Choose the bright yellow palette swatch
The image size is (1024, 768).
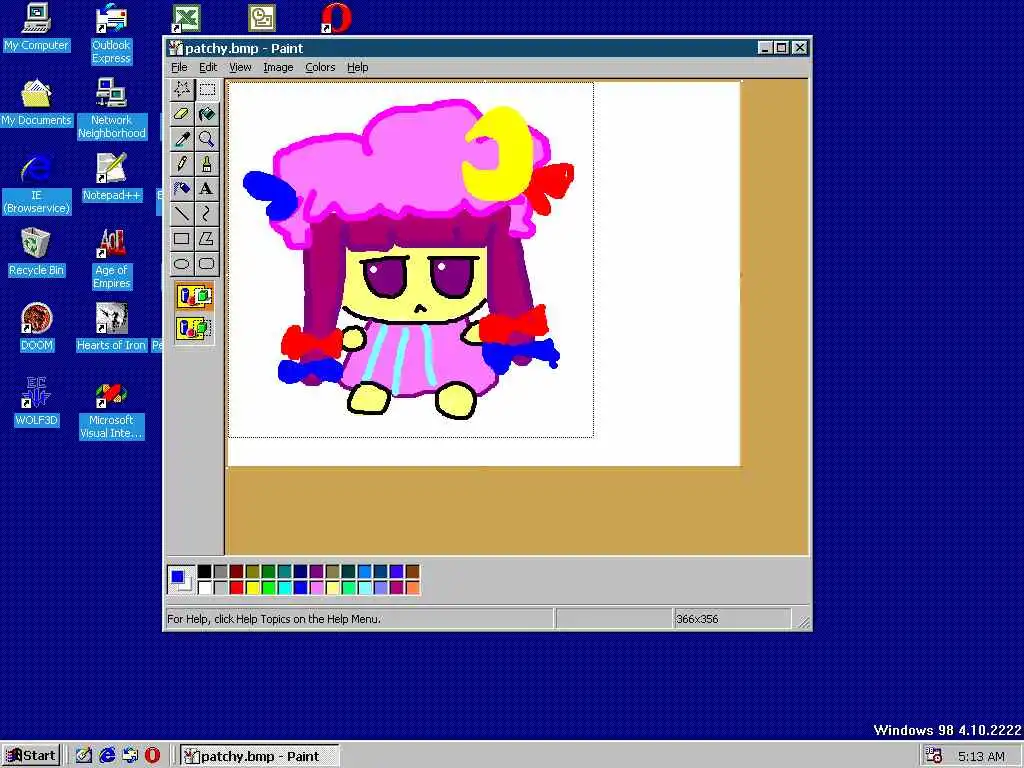coord(253,588)
